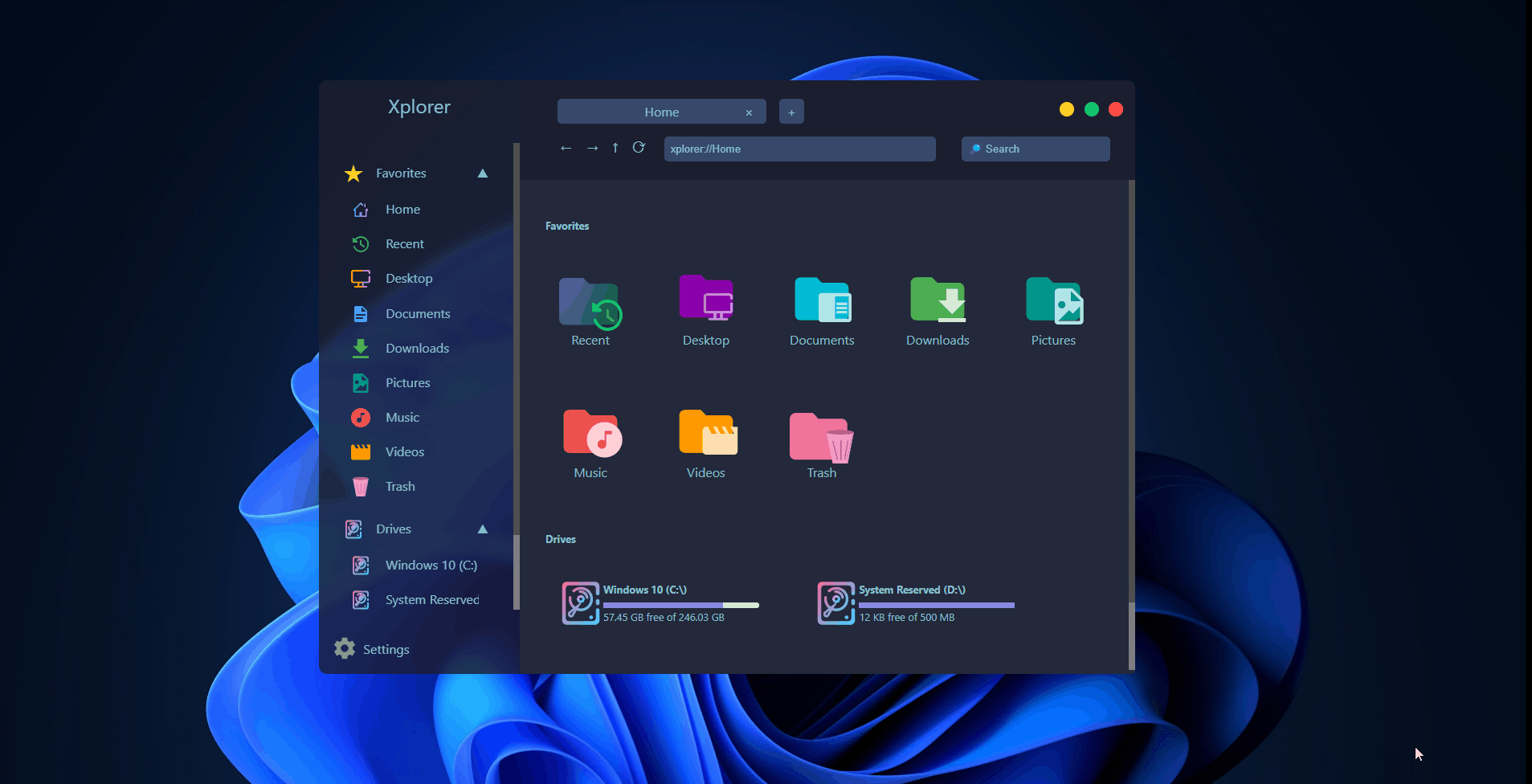Click the sidebar Videos clapperboard icon
The width and height of the screenshot is (1532, 784).
point(361,452)
